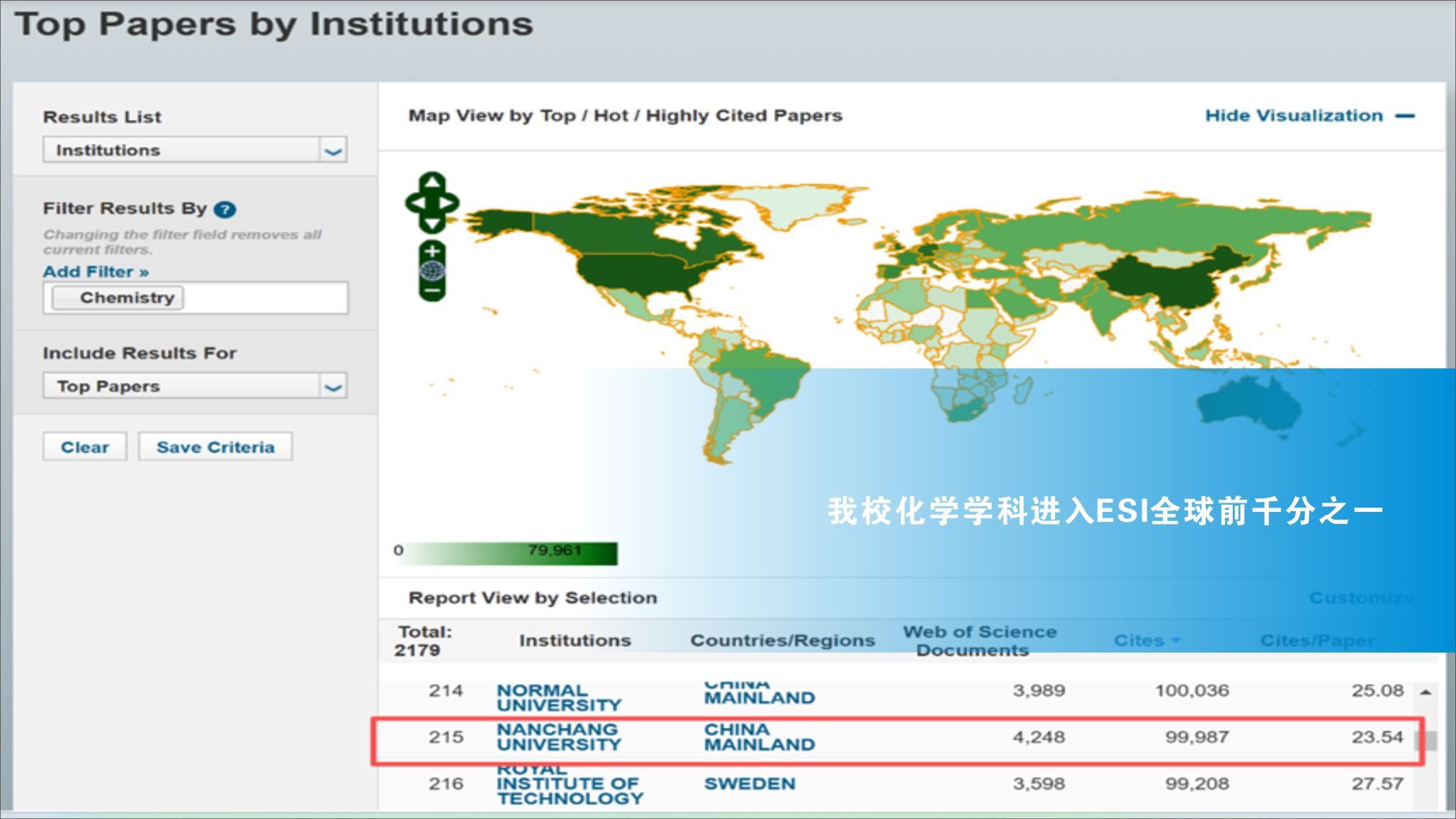Open Filter Results By help icon

point(225,209)
